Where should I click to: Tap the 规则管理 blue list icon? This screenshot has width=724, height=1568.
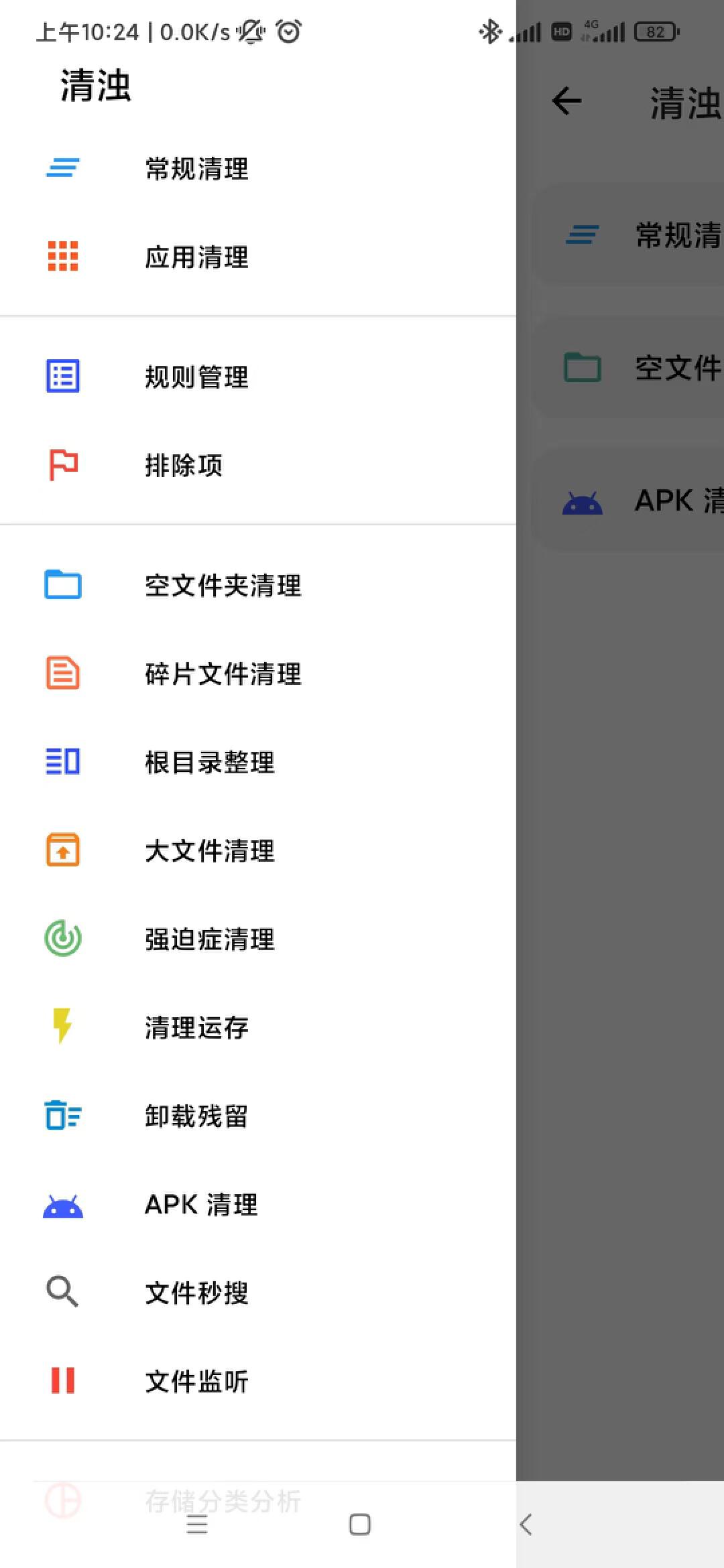pyautogui.click(x=63, y=376)
